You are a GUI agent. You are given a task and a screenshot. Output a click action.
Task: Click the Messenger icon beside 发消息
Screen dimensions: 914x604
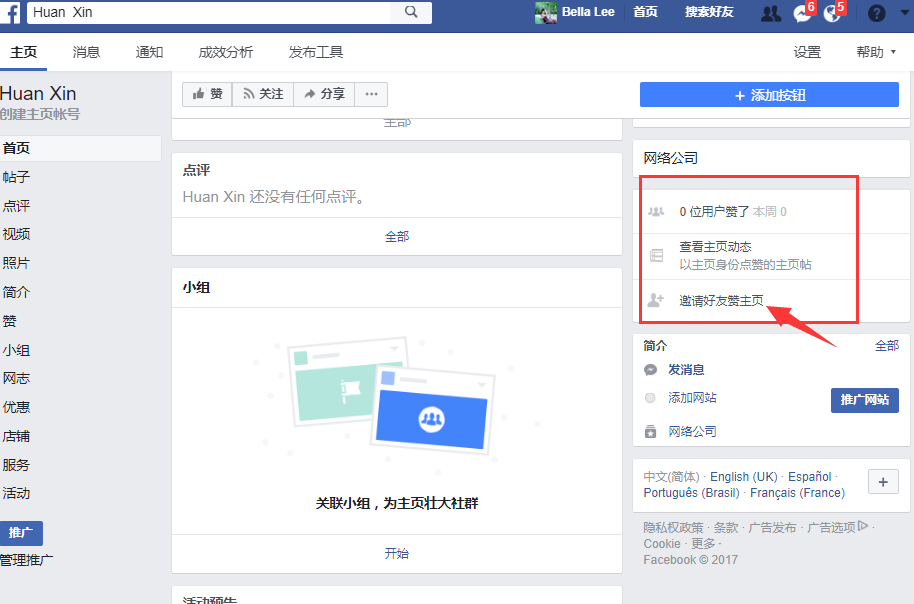[x=651, y=370]
